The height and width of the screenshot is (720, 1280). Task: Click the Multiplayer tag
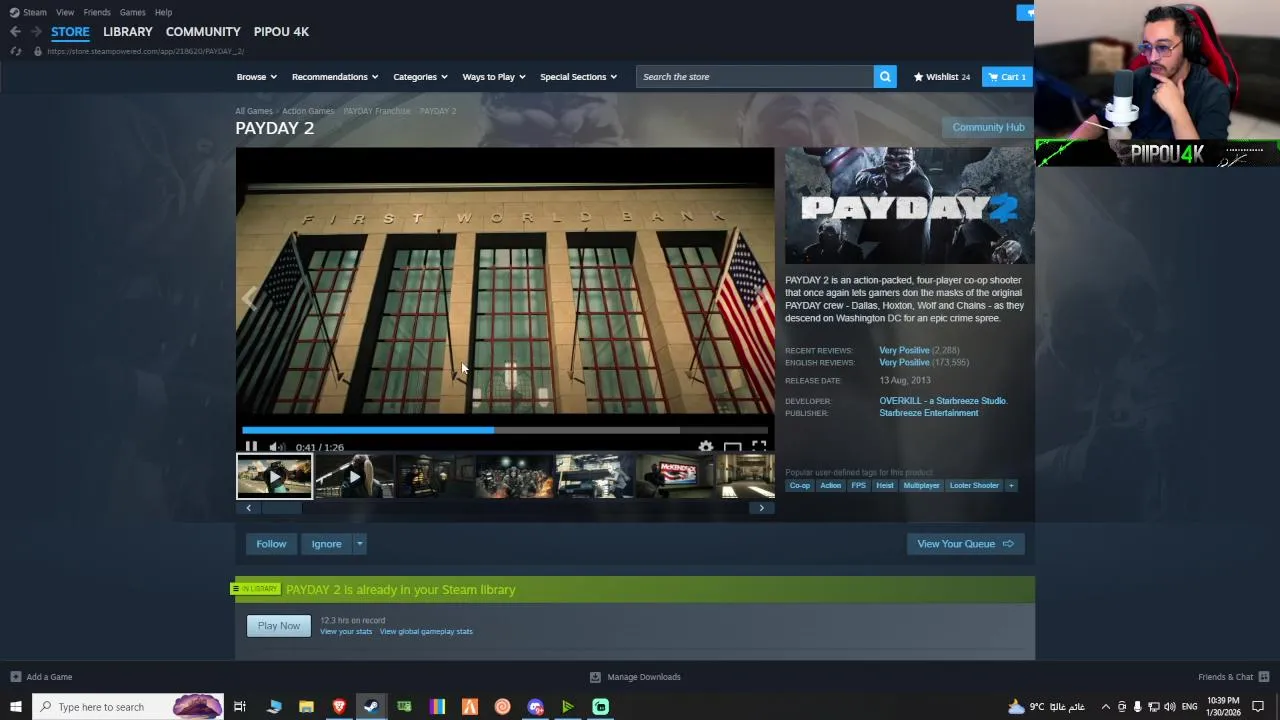click(x=921, y=486)
